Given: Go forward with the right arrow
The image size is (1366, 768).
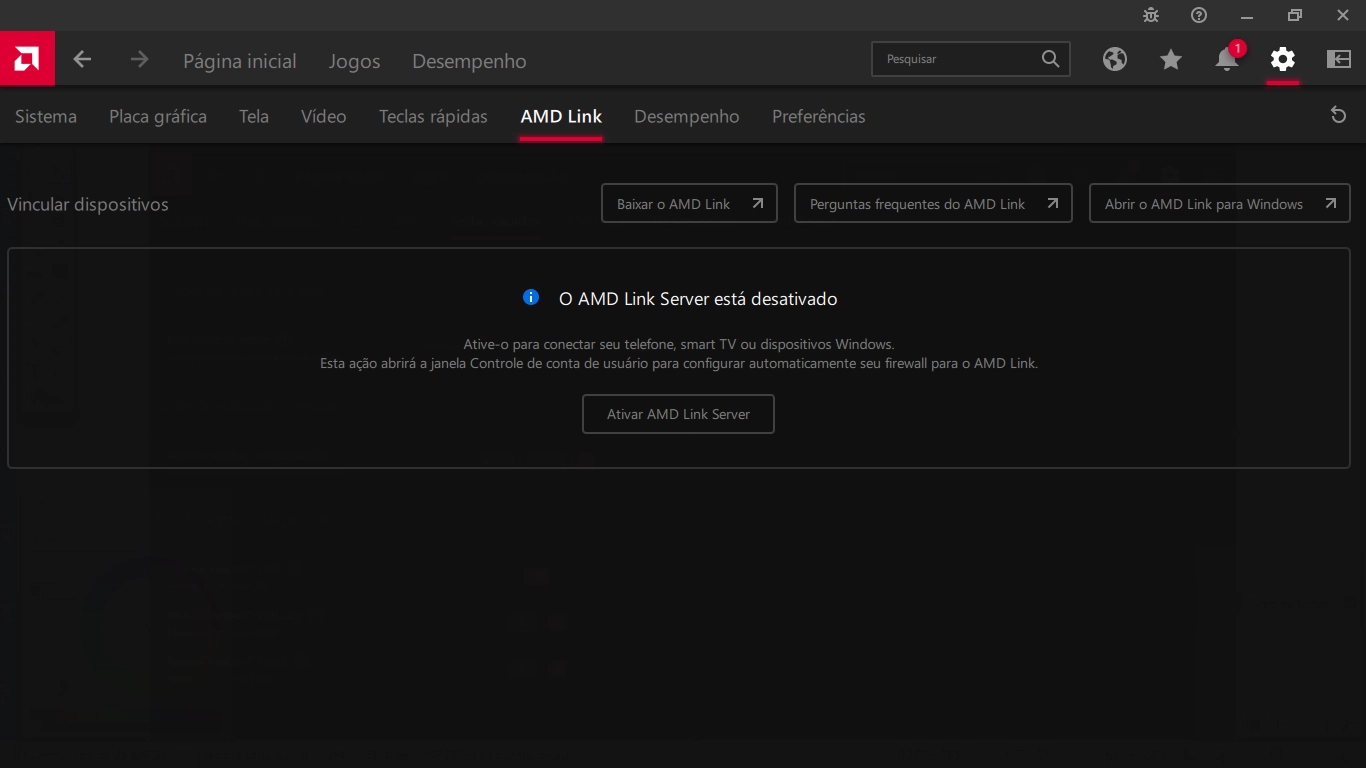Looking at the screenshot, I should [139, 60].
